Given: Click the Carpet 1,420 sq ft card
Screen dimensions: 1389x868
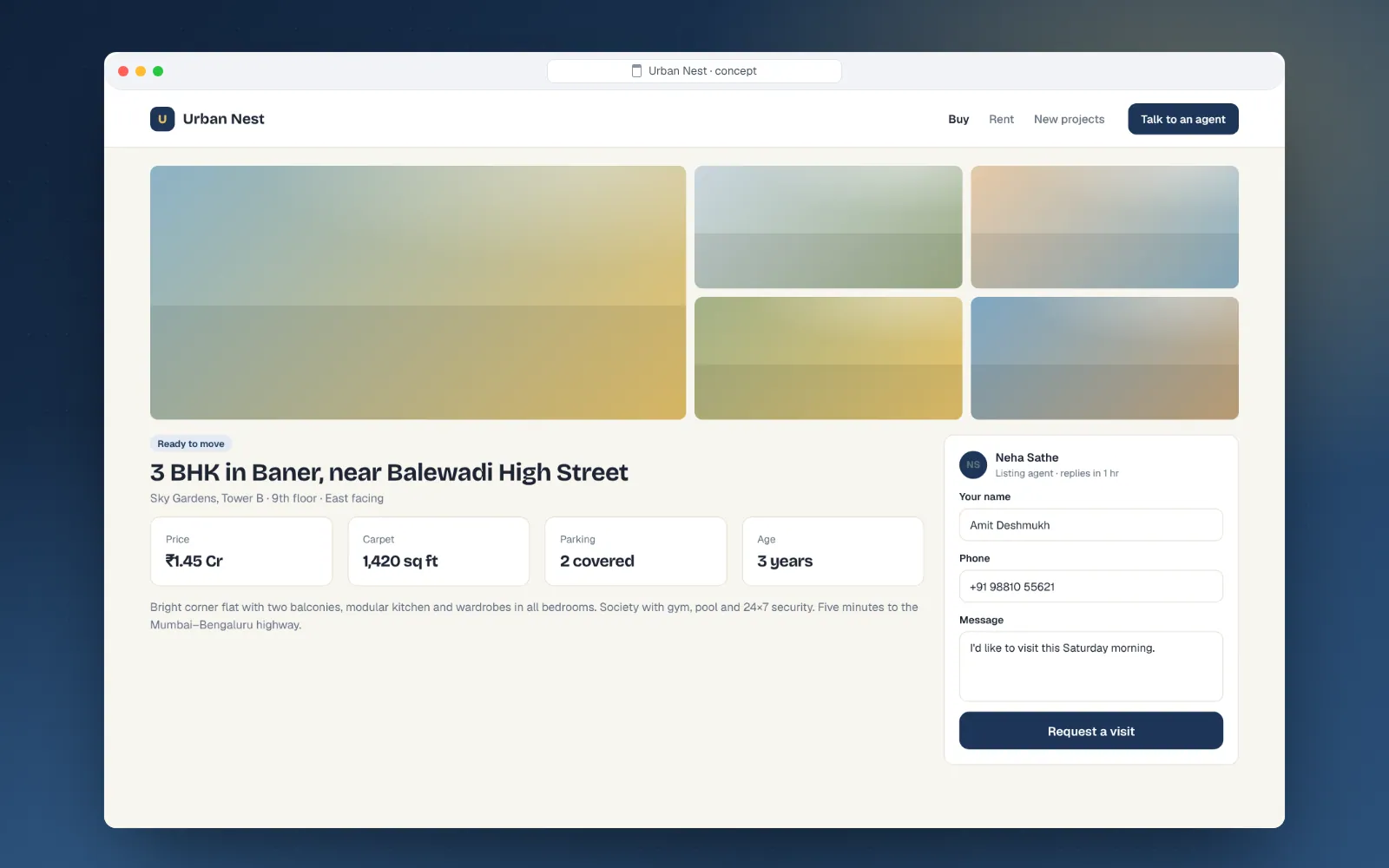Looking at the screenshot, I should [438, 551].
